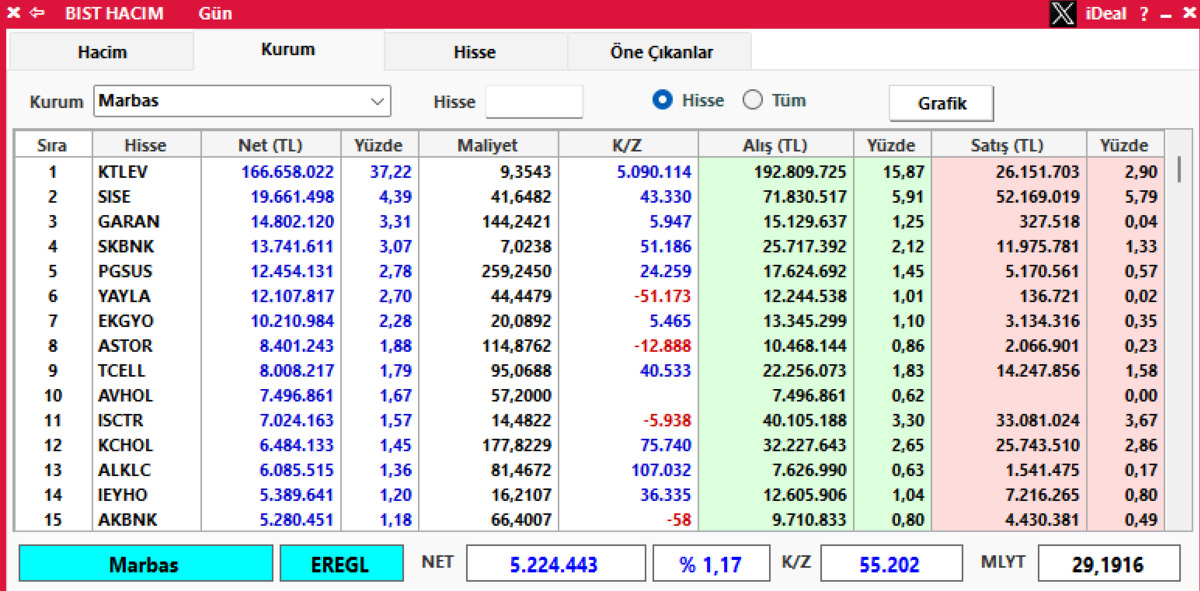Click the iDeal label in title bar

click(x=1105, y=14)
